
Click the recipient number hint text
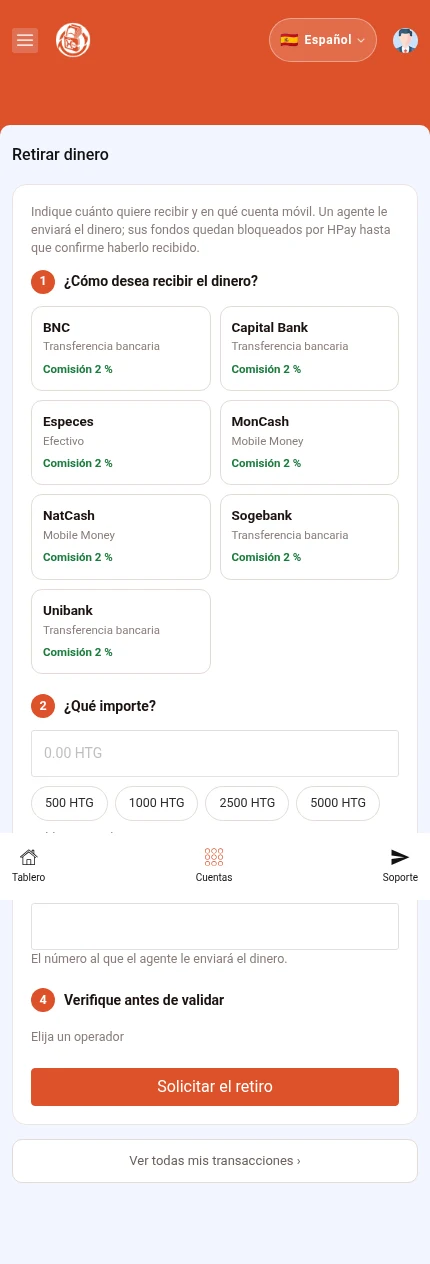tap(159, 959)
